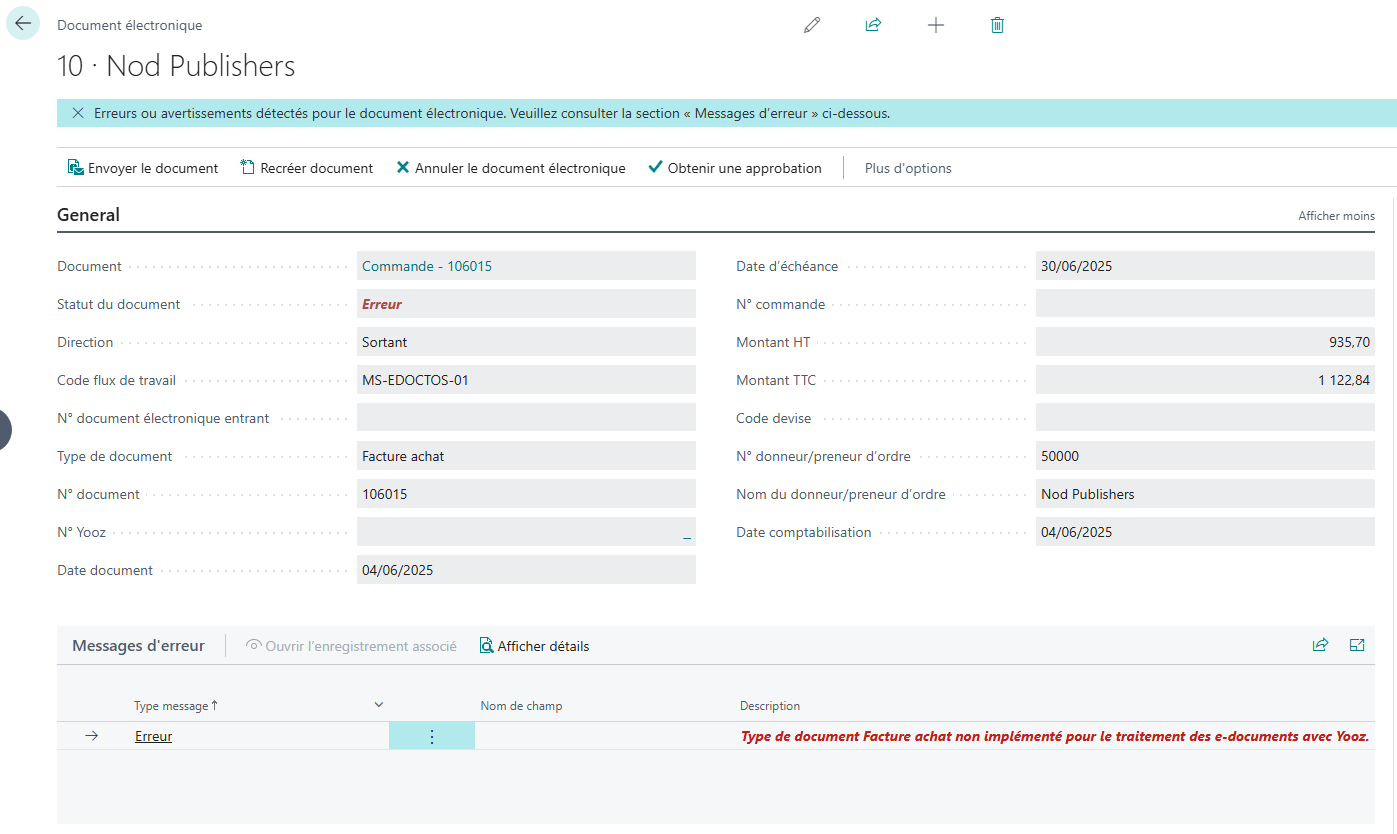Click Afficher détails button
The image size is (1397, 834).
tap(535, 646)
